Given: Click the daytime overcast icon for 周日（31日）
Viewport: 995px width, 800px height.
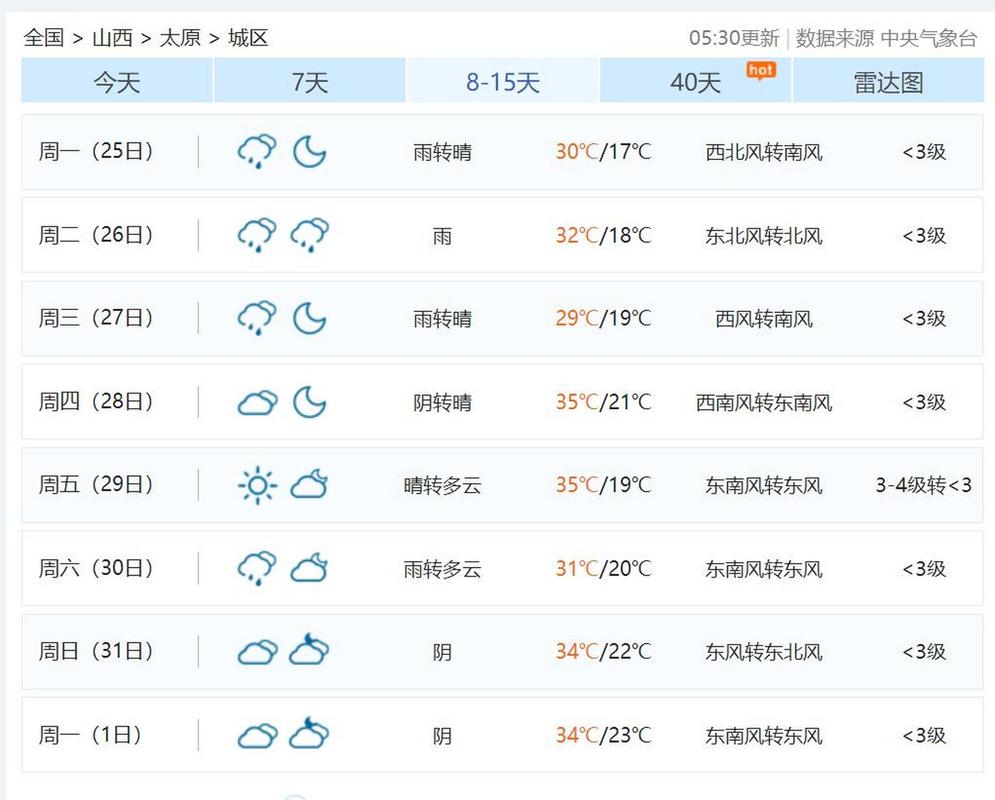Looking at the screenshot, I should [258, 652].
